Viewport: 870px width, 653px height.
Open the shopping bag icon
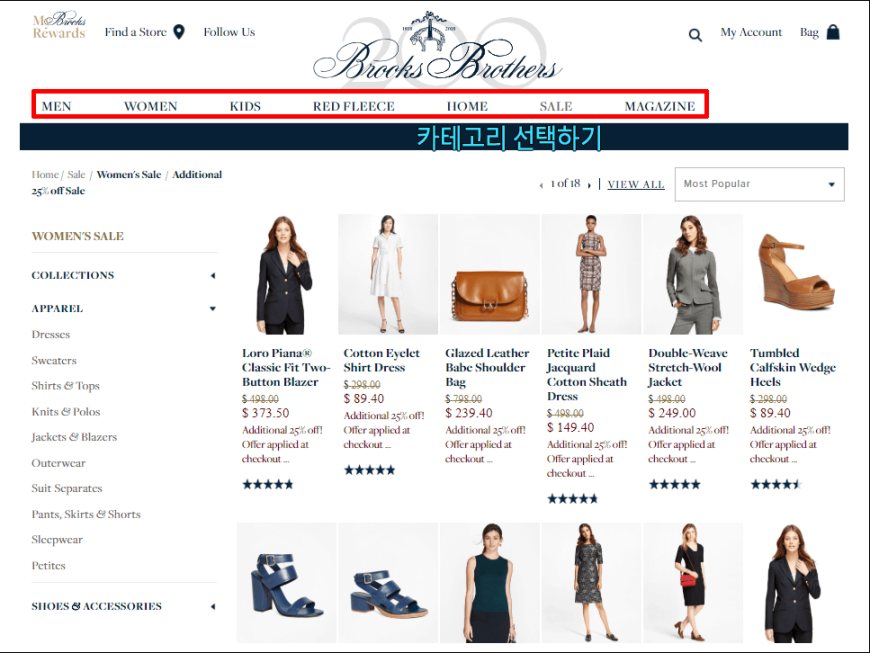pyautogui.click(x=833, y=32)
